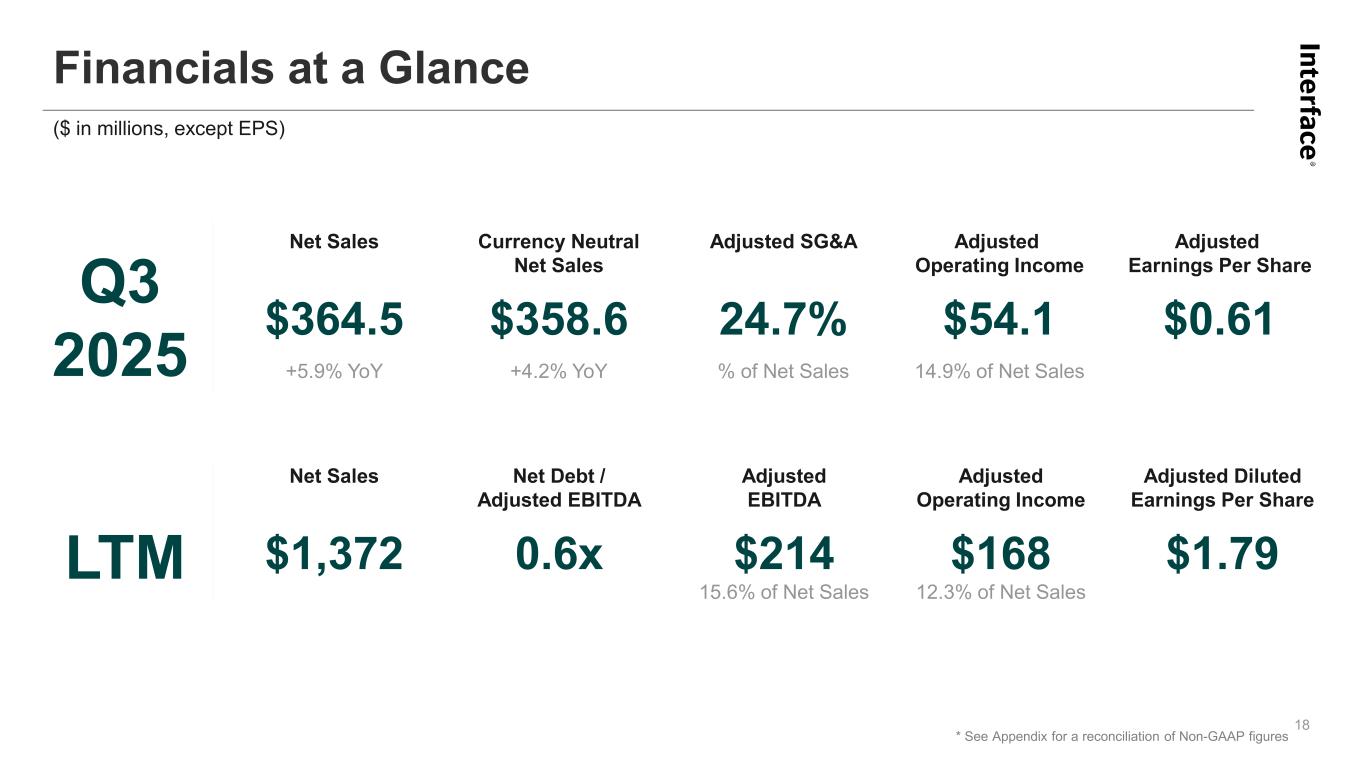Click the Currency Neutral Net Sales heading
The width and height of the screenshot is (1365, 768).
coord(558,253)
